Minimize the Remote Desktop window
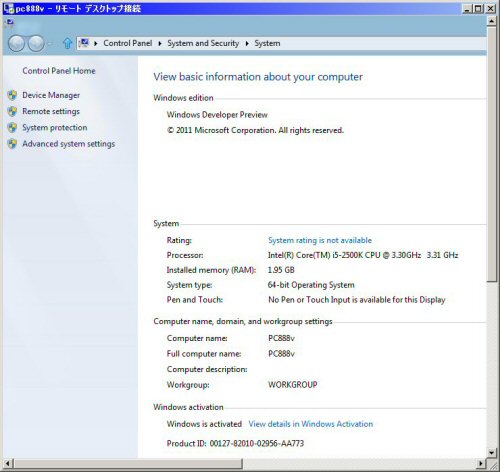This screenshot has height=472, width=500. pos(467,8)
